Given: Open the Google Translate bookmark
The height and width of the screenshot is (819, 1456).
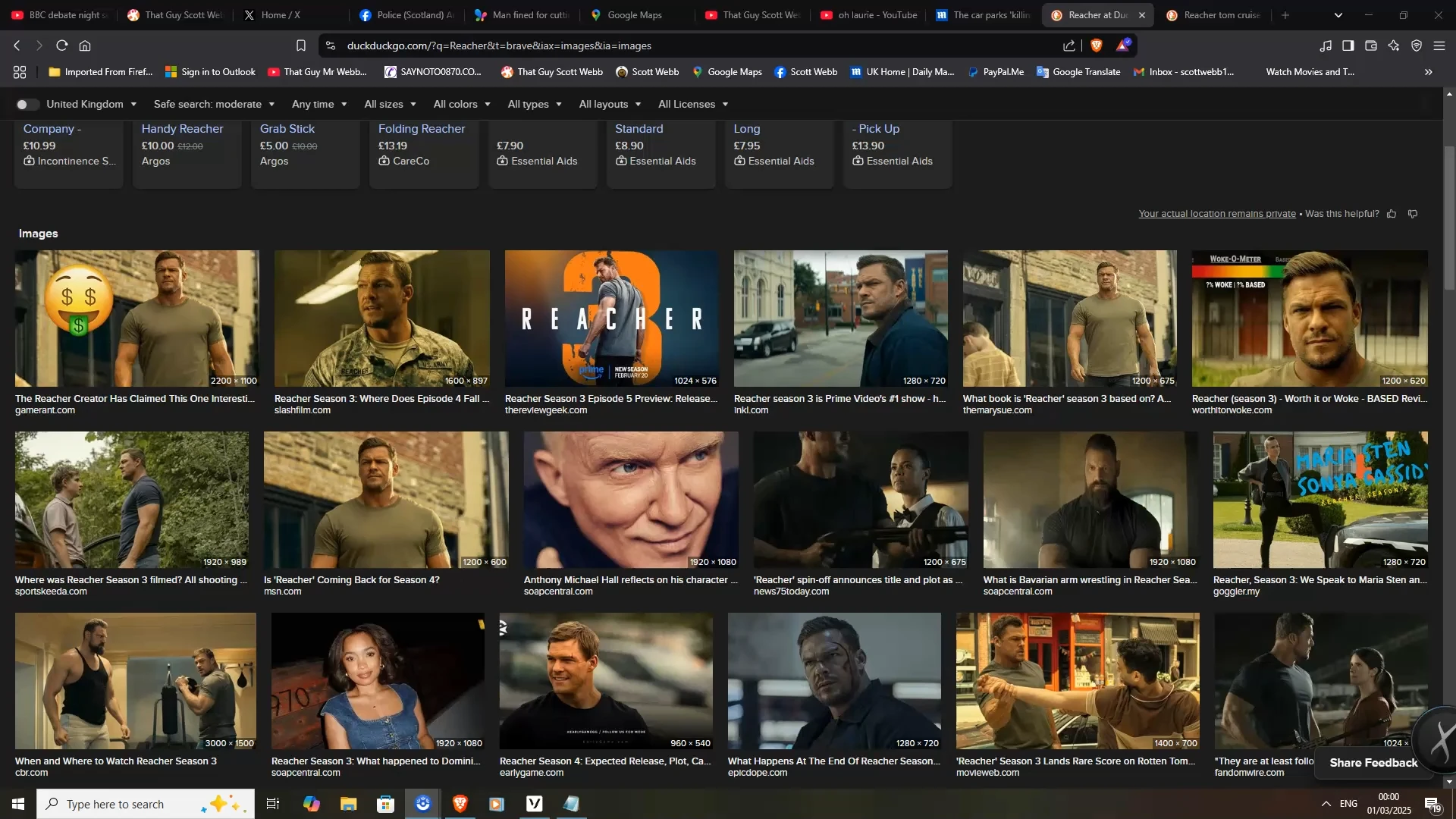Looking at the screenshot, I should click(1078, 72).
